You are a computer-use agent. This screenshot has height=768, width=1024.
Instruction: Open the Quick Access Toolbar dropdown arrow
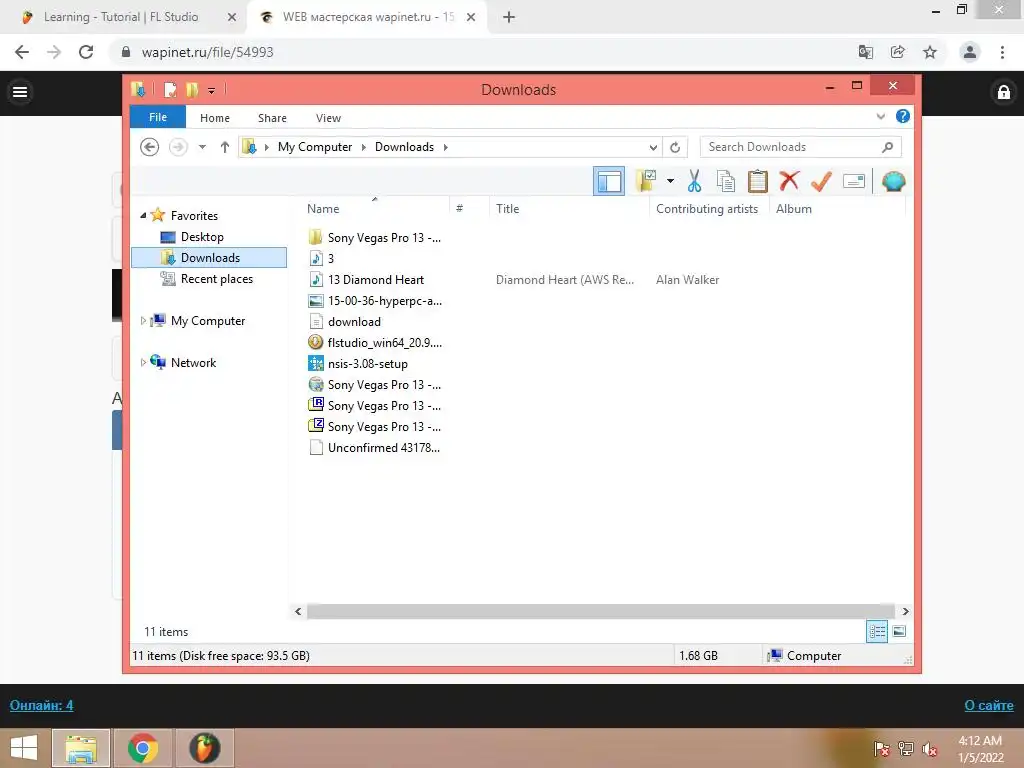(x=212, y=90)
